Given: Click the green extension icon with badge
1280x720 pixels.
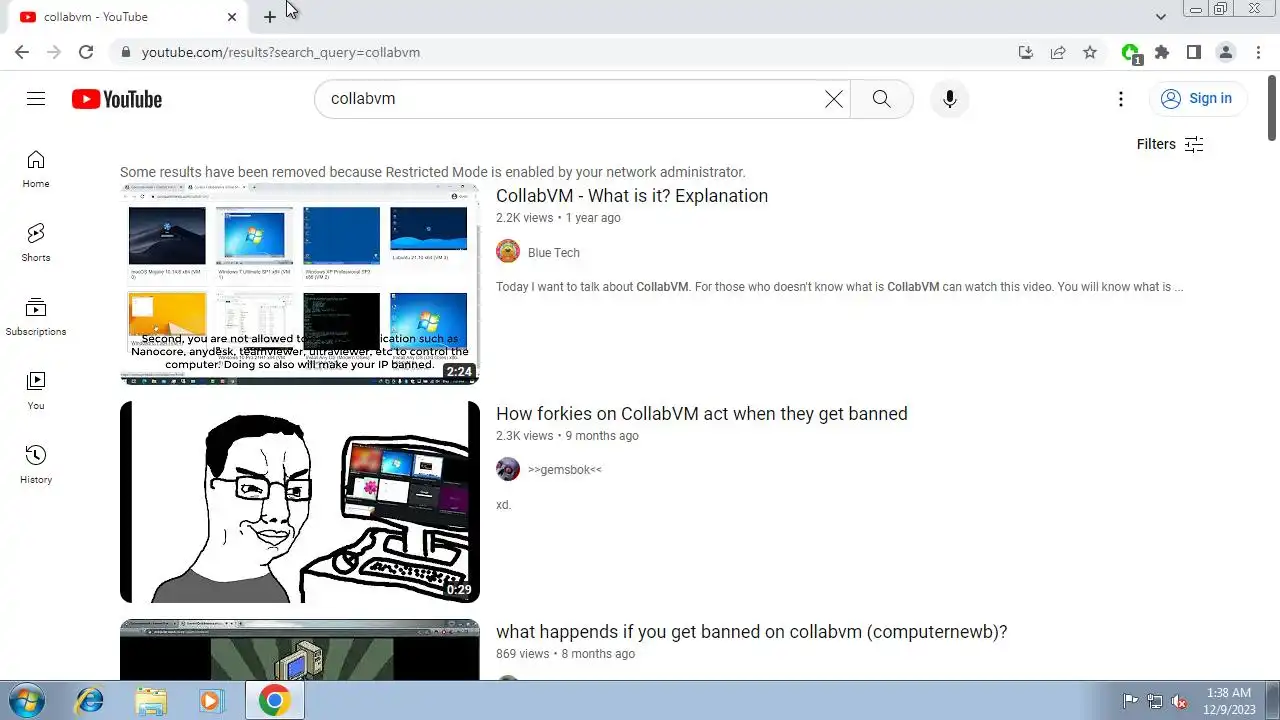Looking at the screenshot, I should tap(1131, 53).
